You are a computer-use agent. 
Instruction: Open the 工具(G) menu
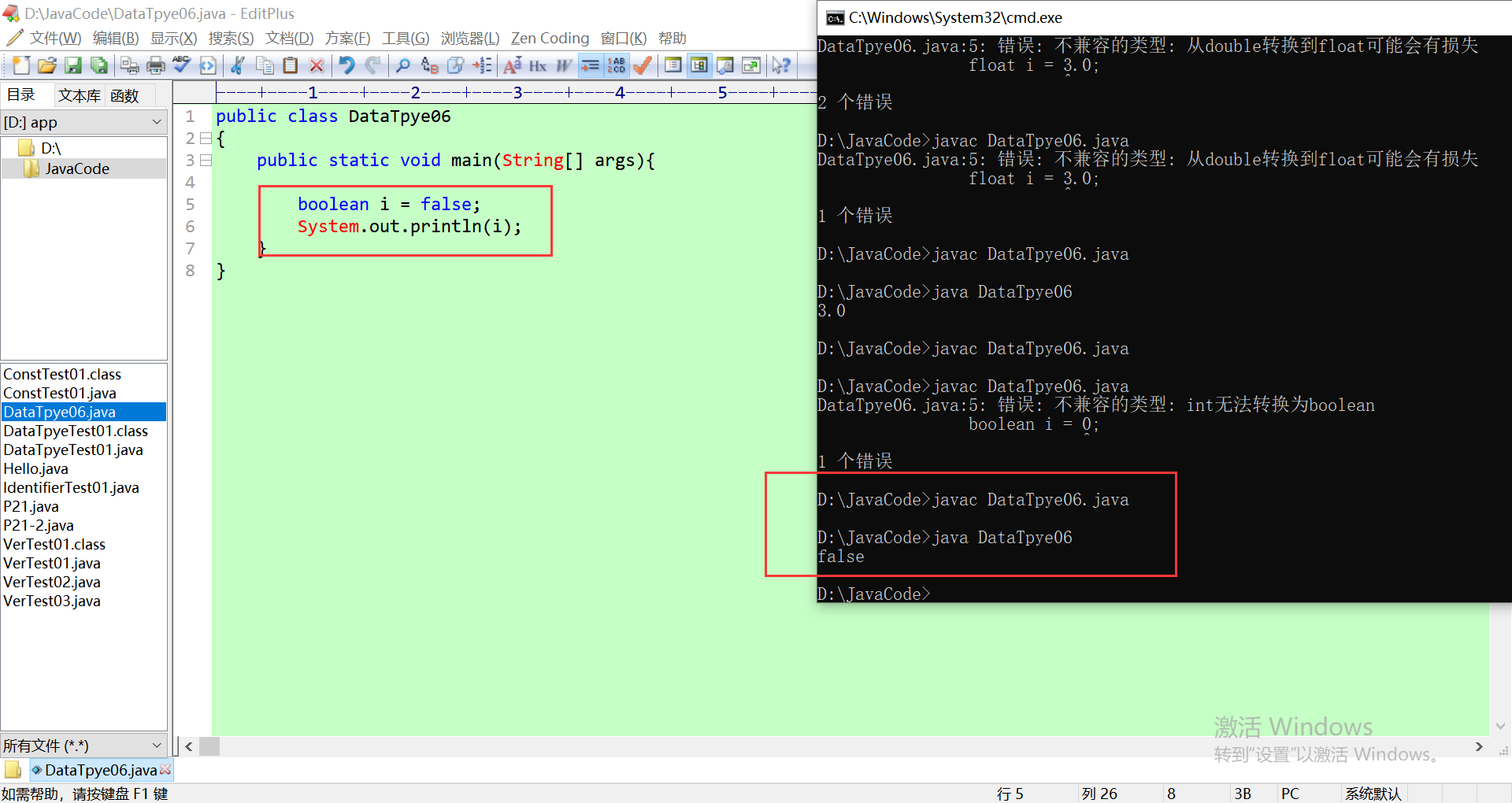pos(406,39)
